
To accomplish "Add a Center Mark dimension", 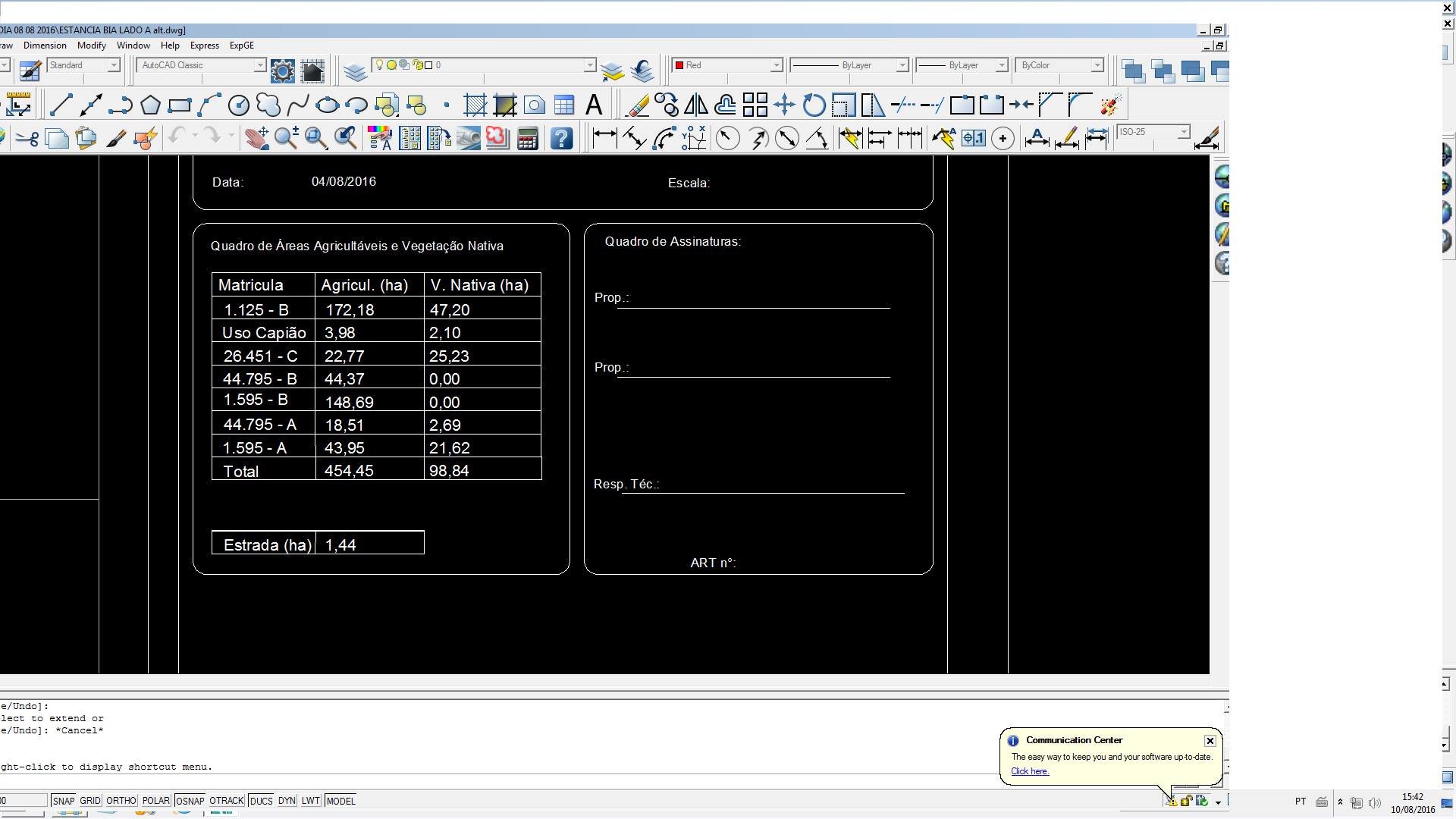I will [x=1003, y=138].
